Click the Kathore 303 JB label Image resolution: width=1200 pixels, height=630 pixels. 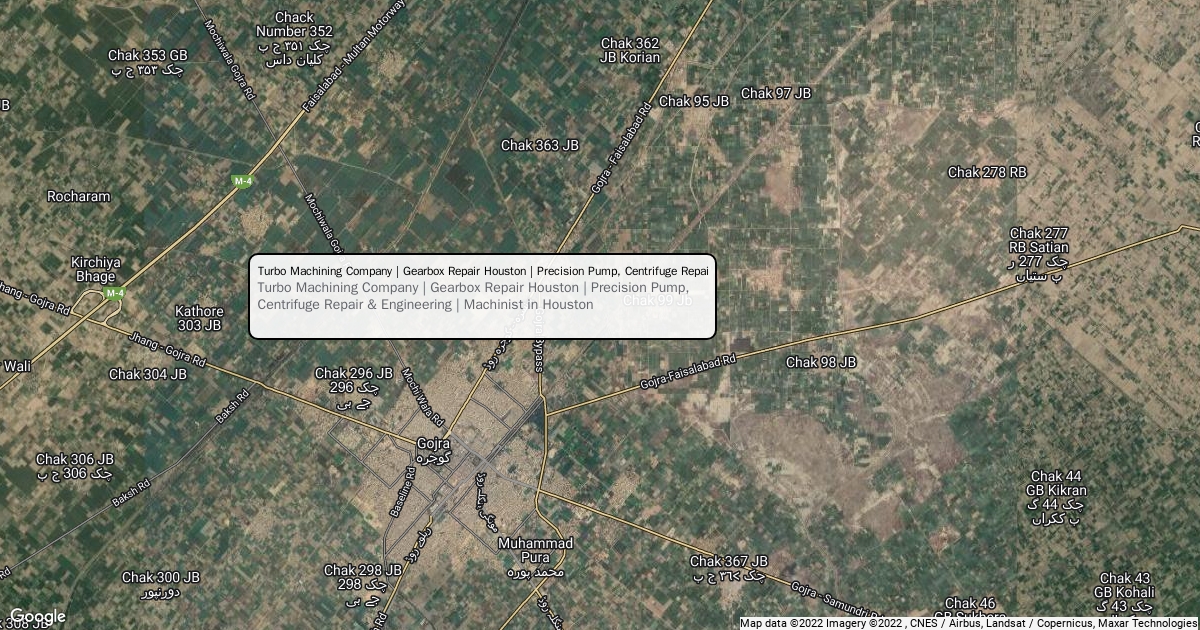[199, 318]
